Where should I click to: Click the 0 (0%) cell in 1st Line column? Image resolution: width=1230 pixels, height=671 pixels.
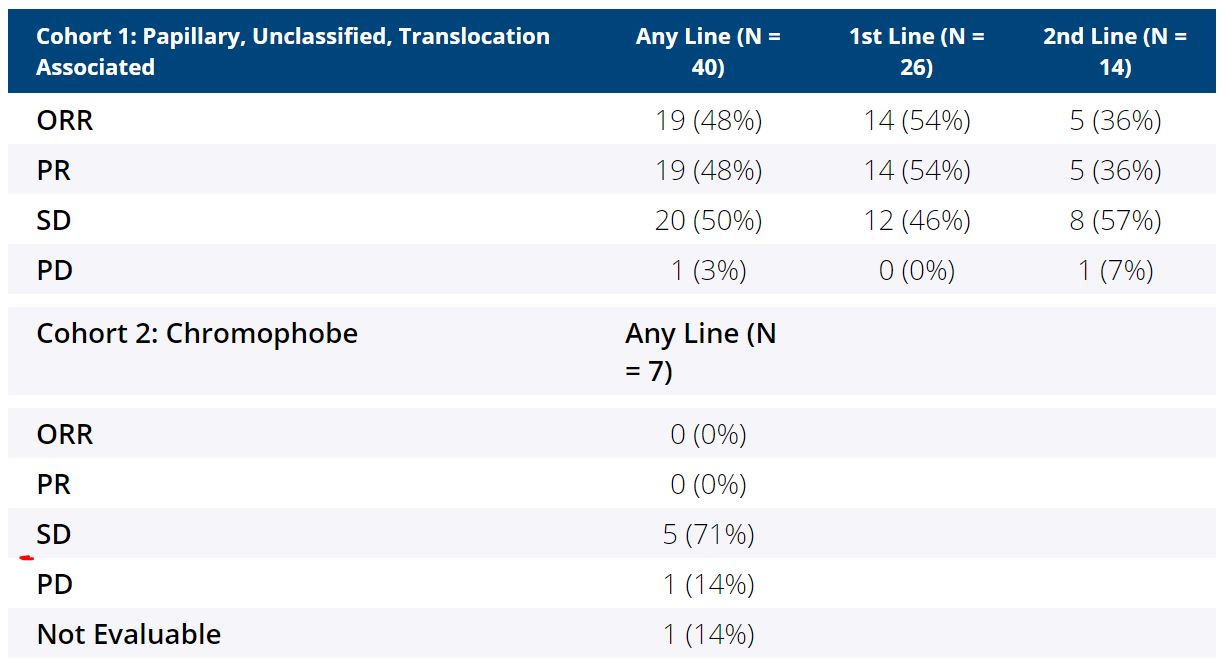click(x=916, y=270)
